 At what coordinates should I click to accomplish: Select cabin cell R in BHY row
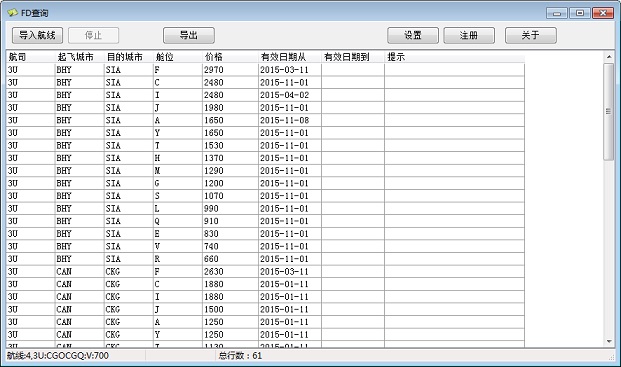177,259
